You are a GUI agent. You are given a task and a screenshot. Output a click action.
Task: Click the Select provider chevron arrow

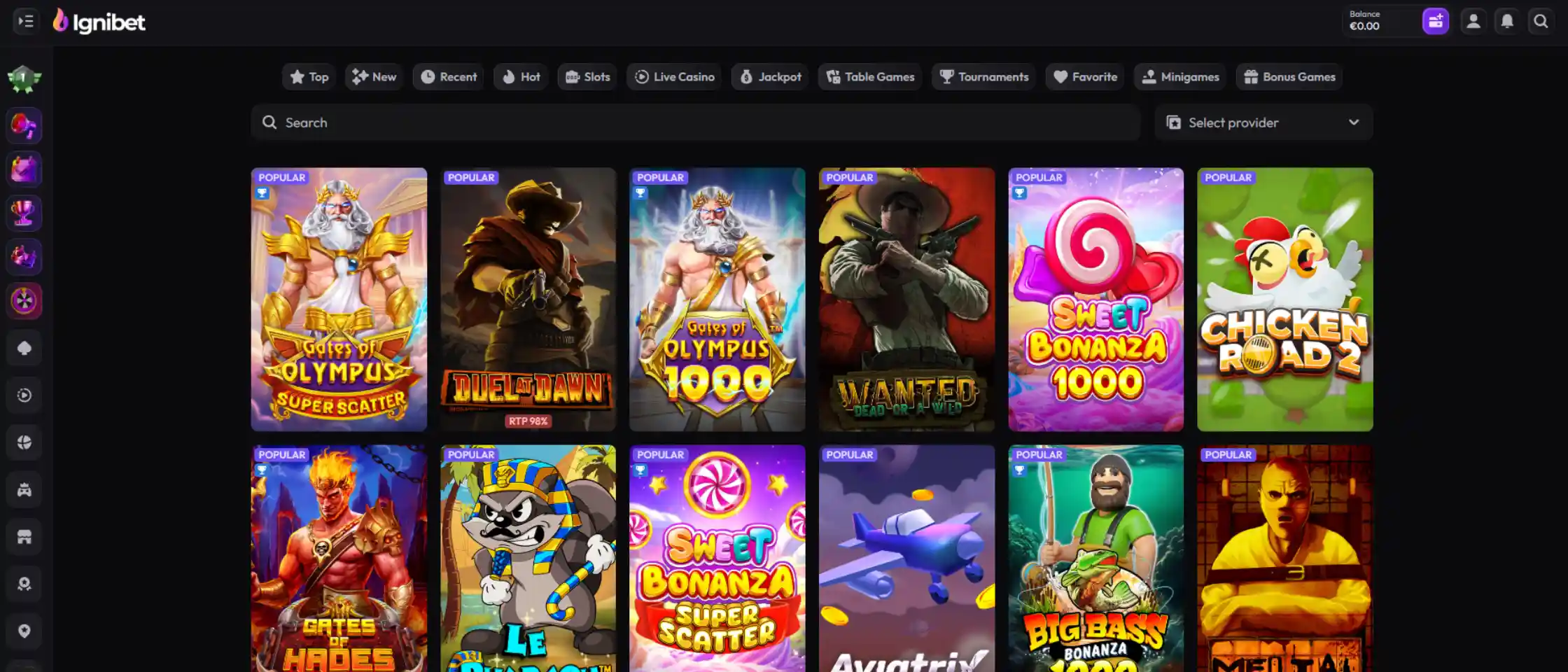(x=1354, y=122)
